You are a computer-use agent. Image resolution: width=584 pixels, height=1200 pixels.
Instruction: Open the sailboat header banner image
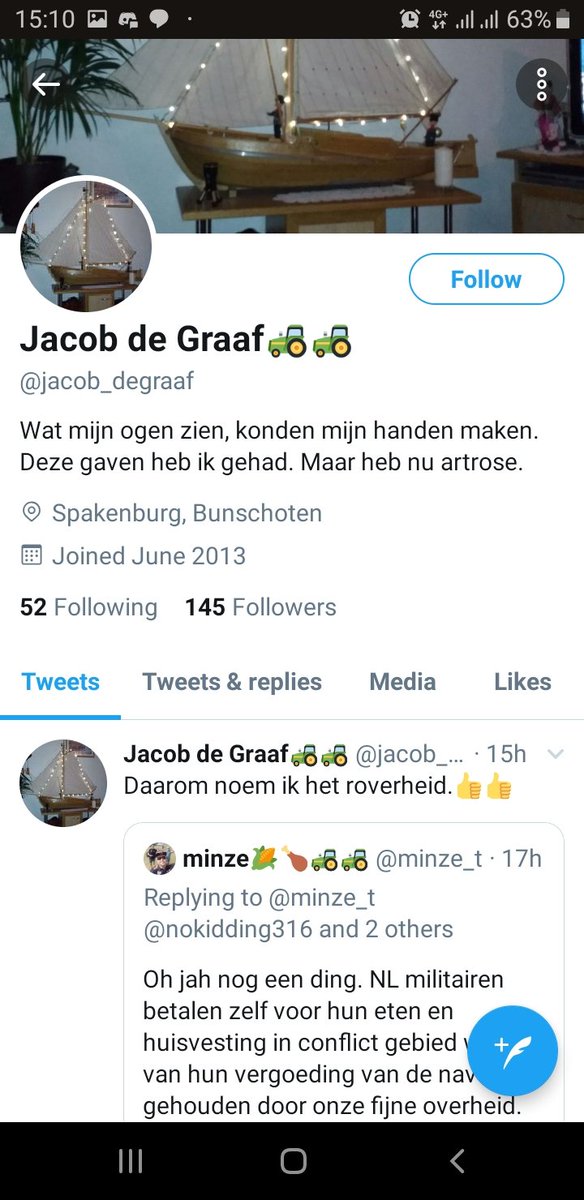tap(292, 136)
